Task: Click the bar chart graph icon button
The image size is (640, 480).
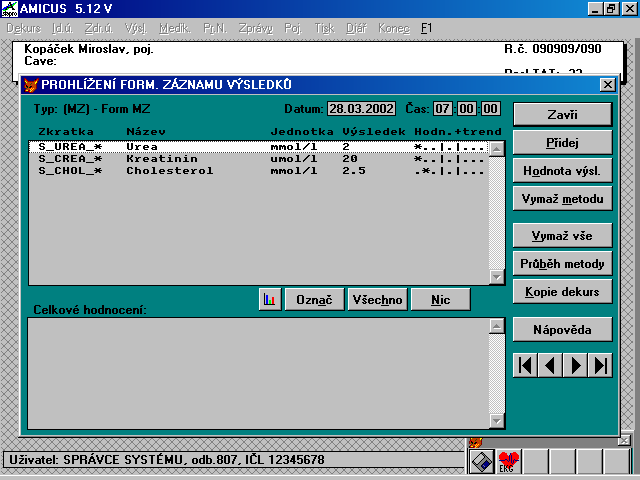Action: (269, 299)
